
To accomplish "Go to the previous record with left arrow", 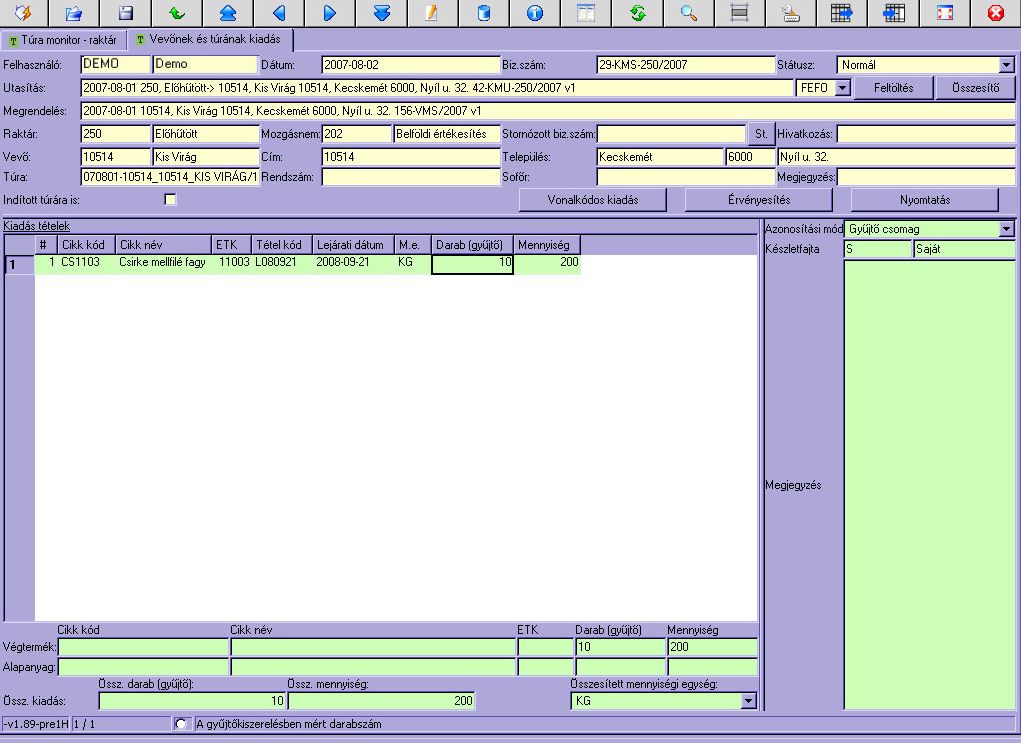I will tap(279, 13).
